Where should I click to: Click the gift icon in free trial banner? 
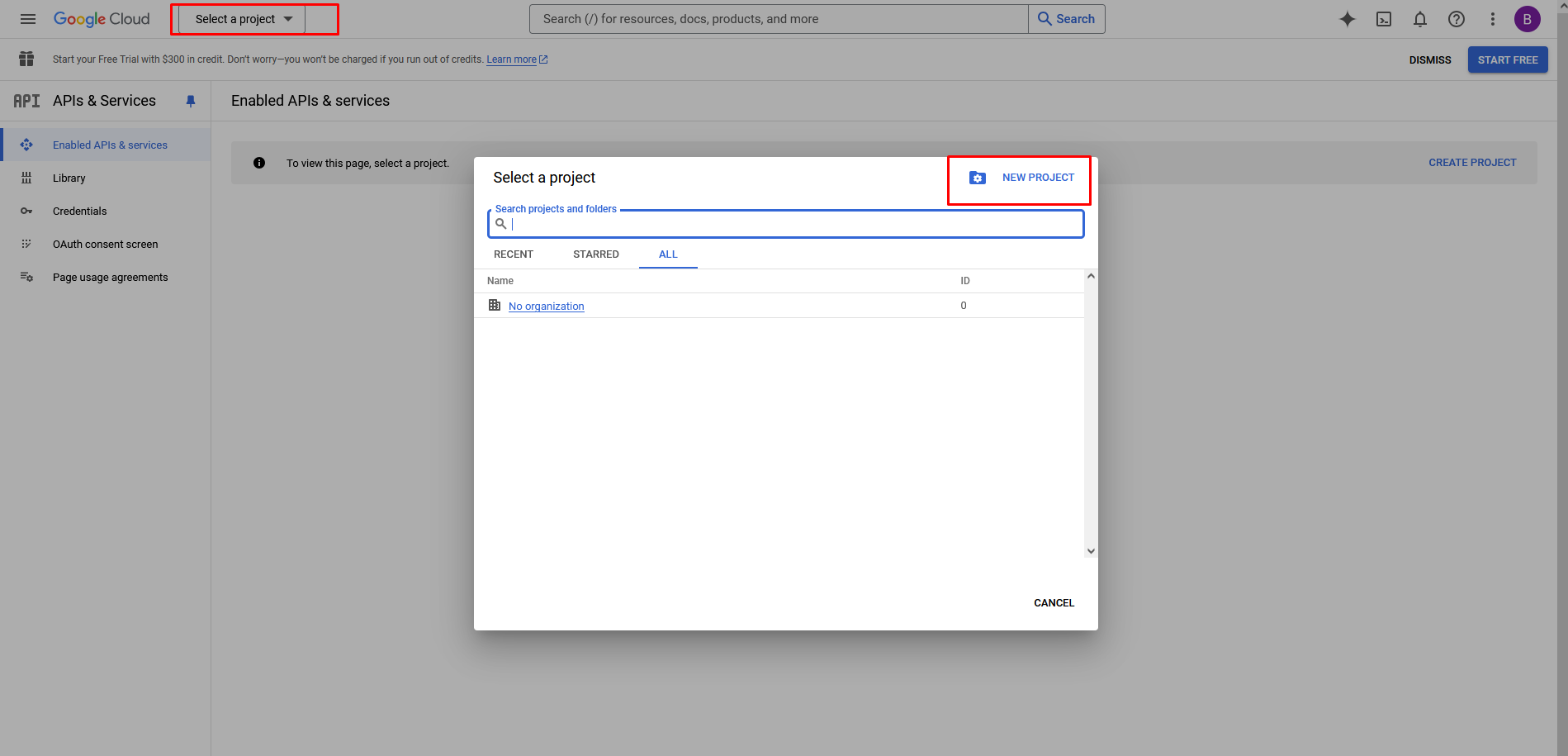pos(26,59)
